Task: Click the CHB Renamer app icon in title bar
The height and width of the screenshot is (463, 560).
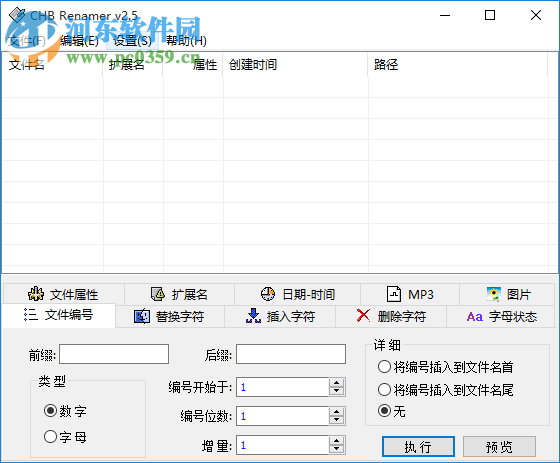Action: pyautogui.click(x=17, y=15)
